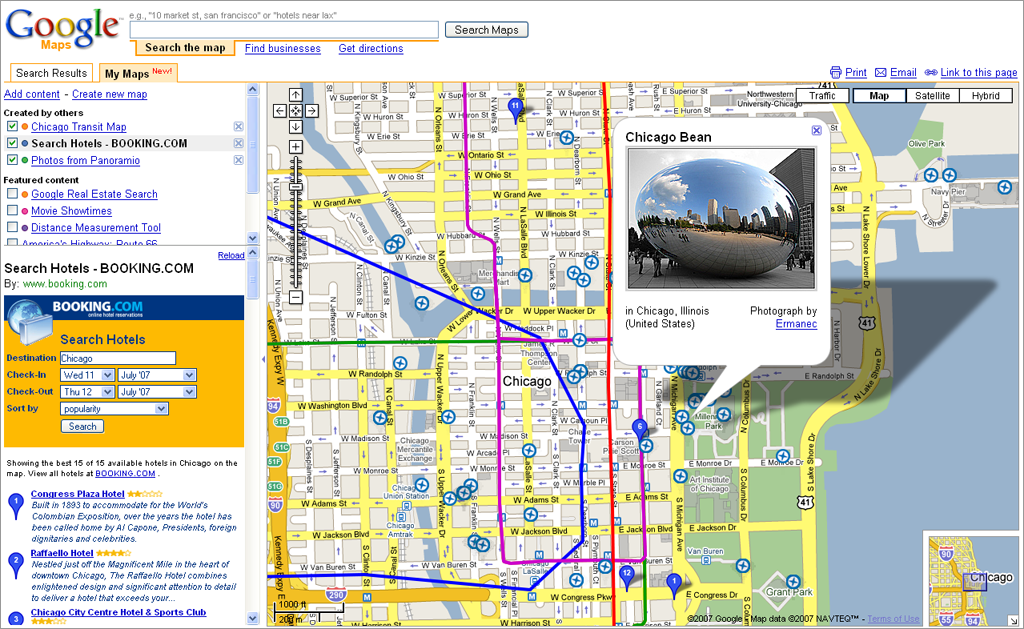Check Movie Showtimes content
Screen dimensions: 1024x629
[12, 210]
